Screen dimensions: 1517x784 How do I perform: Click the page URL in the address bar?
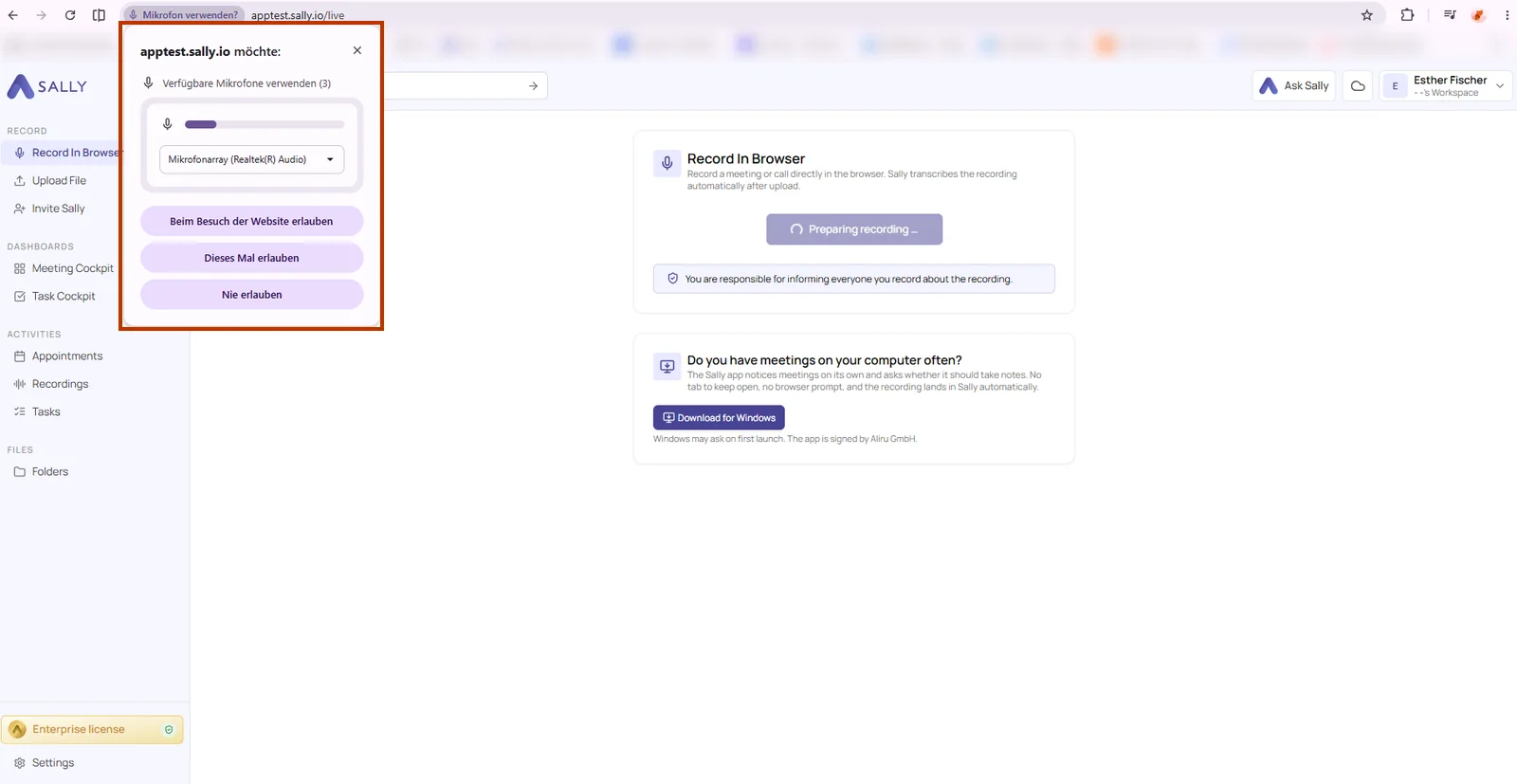(298, 15)
